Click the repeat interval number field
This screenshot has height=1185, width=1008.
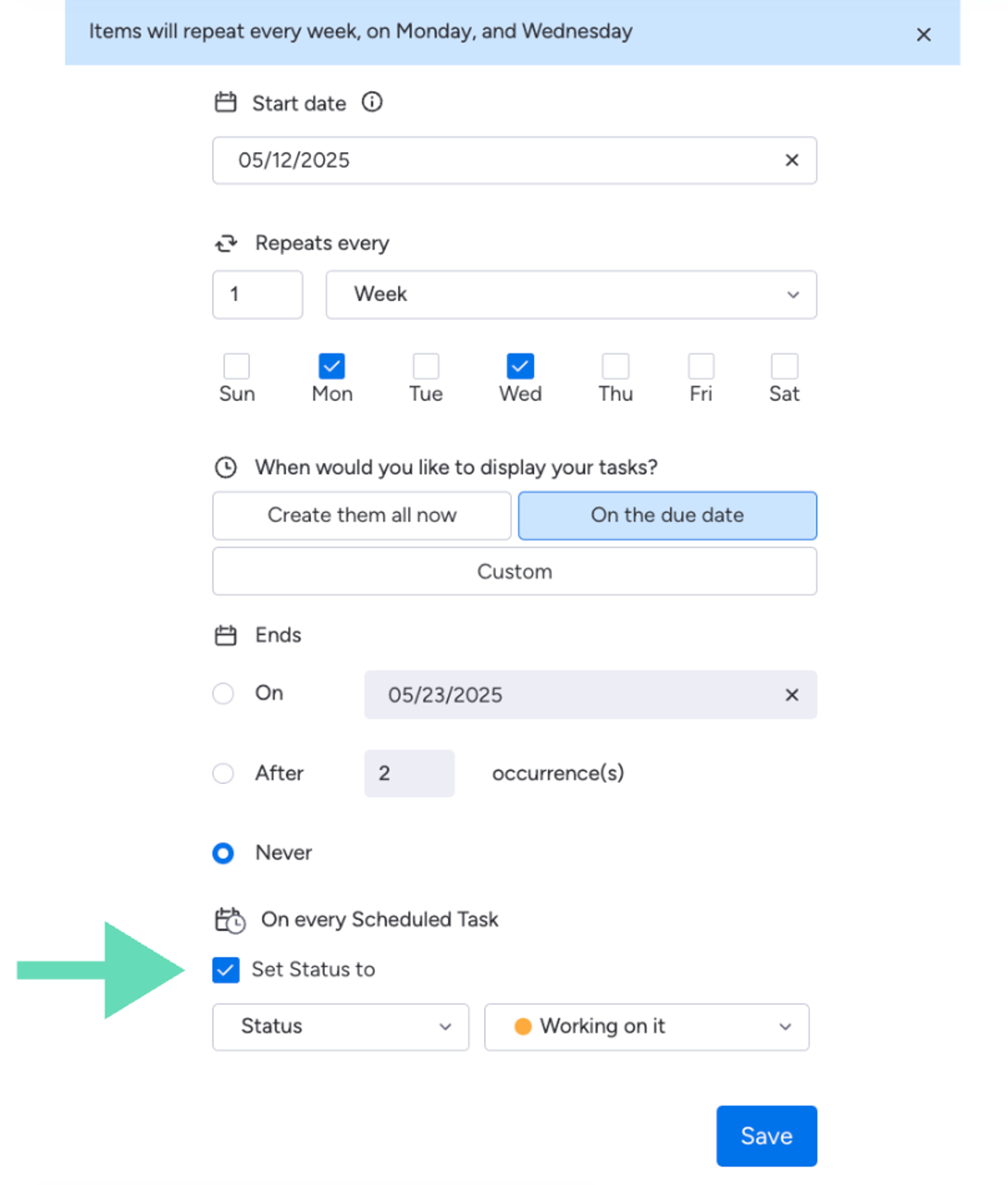coord(258,295)
